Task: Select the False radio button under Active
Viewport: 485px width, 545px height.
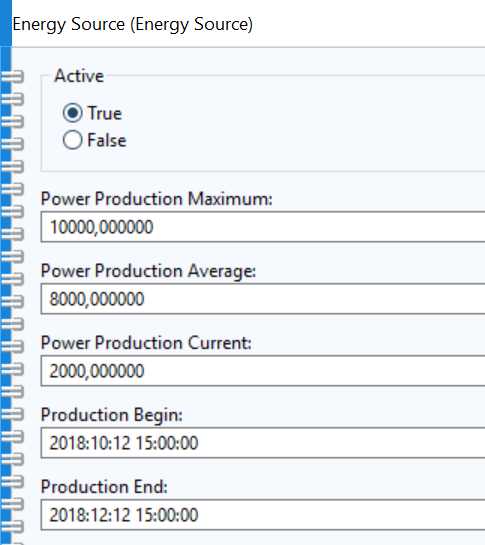Action: coord(72,140)
